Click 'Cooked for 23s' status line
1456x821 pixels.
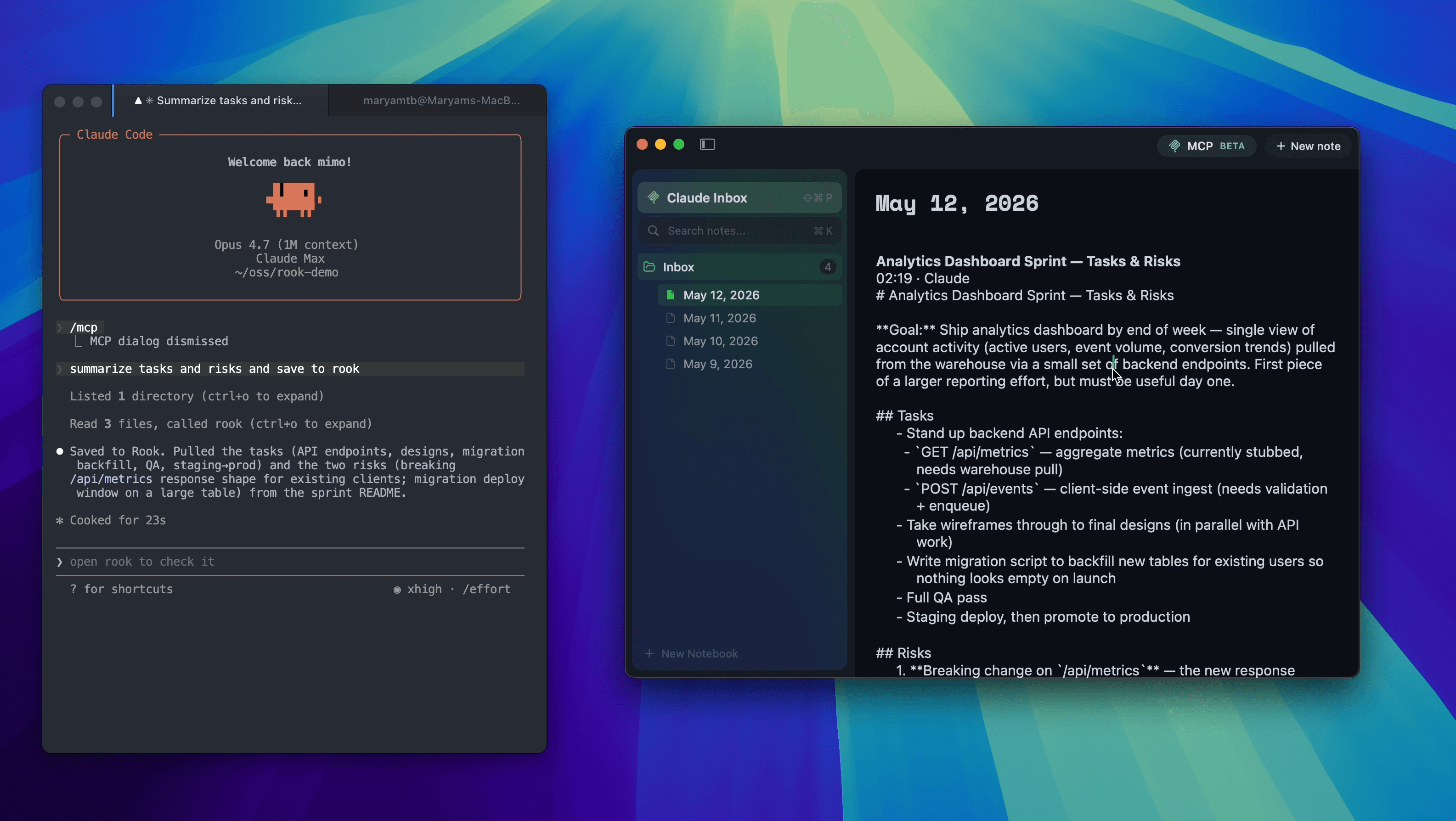[118, 520]
